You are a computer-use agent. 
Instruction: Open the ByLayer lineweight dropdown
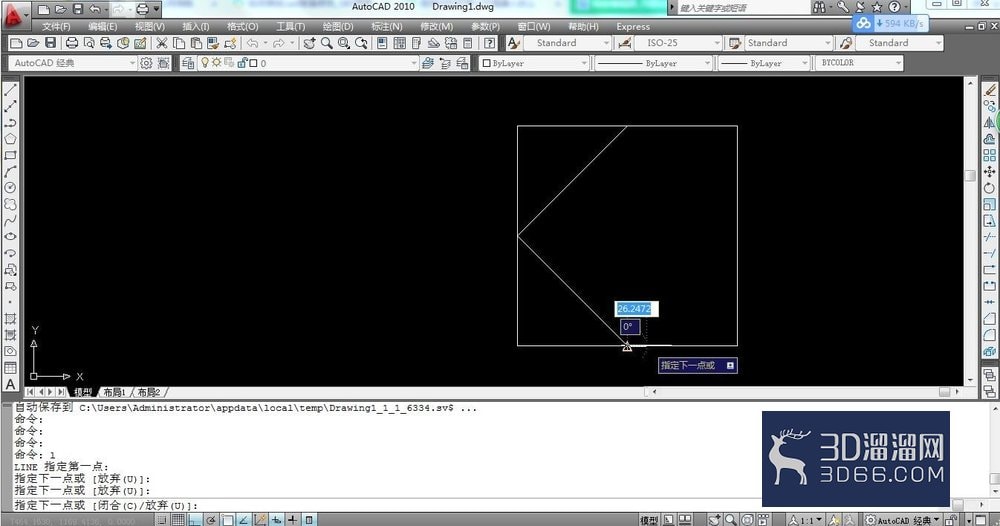[x=764, y=63]
